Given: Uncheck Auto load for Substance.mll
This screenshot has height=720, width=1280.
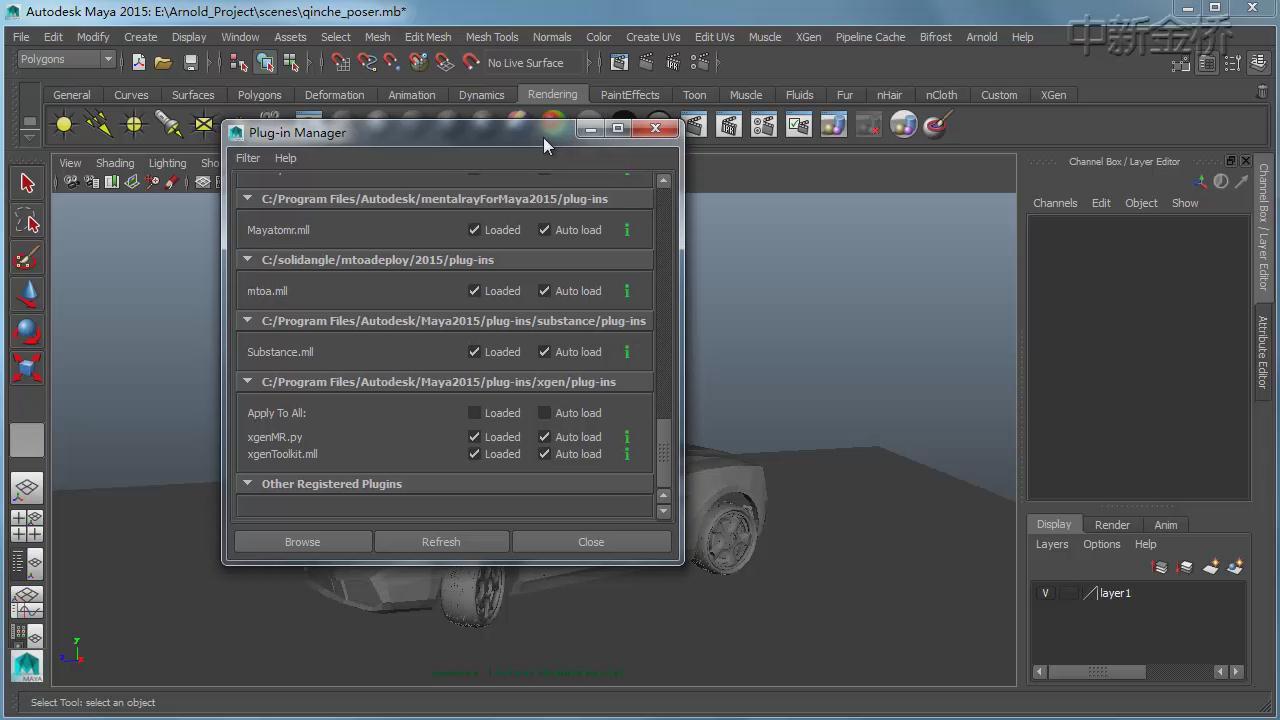Looking at the screenshot, I should coord(544,352).
